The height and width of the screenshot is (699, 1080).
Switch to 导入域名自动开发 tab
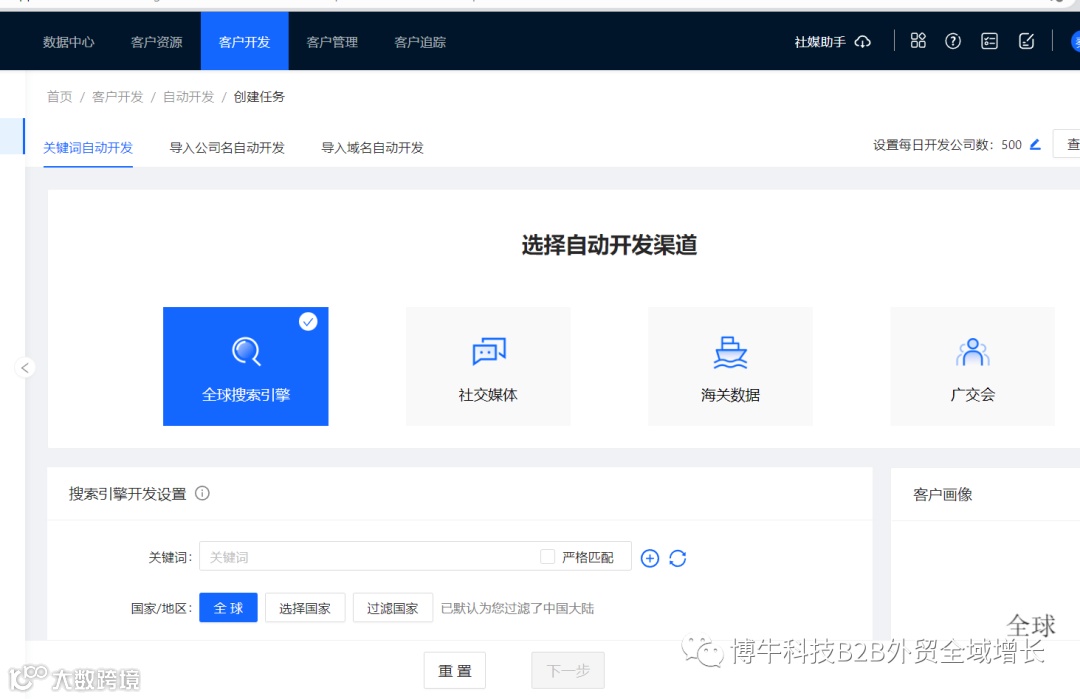373,147
